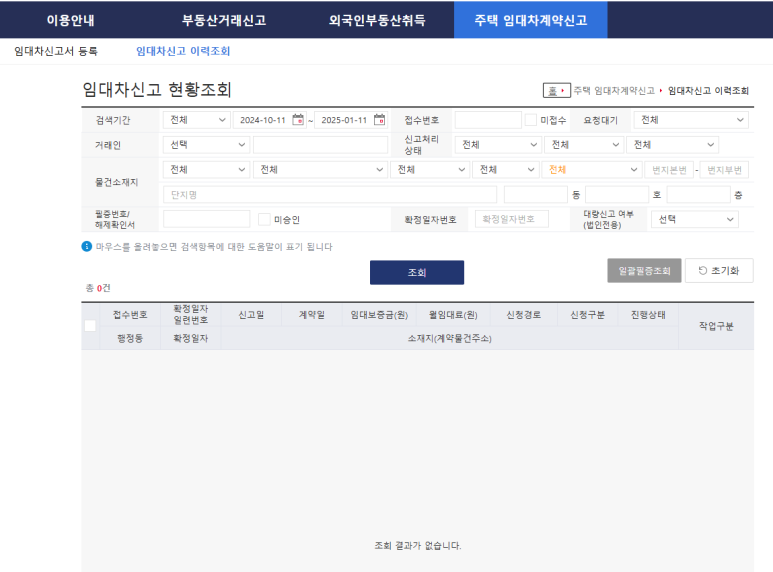Expand the 검색기간 type dropdown

(197, 120)
